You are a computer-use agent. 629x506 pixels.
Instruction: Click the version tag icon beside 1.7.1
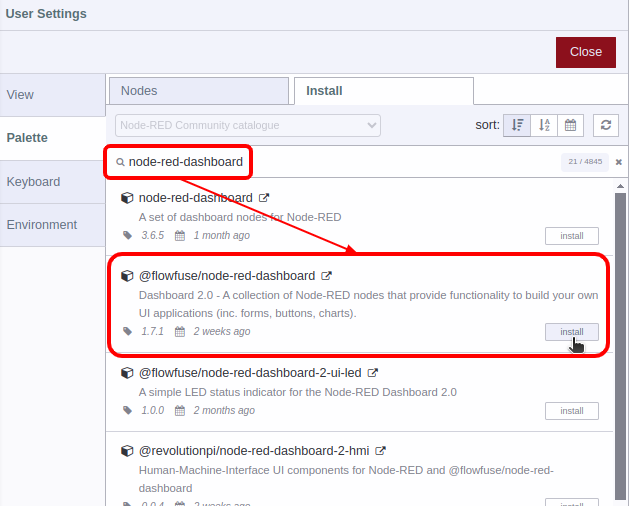(x=127, y=331)
